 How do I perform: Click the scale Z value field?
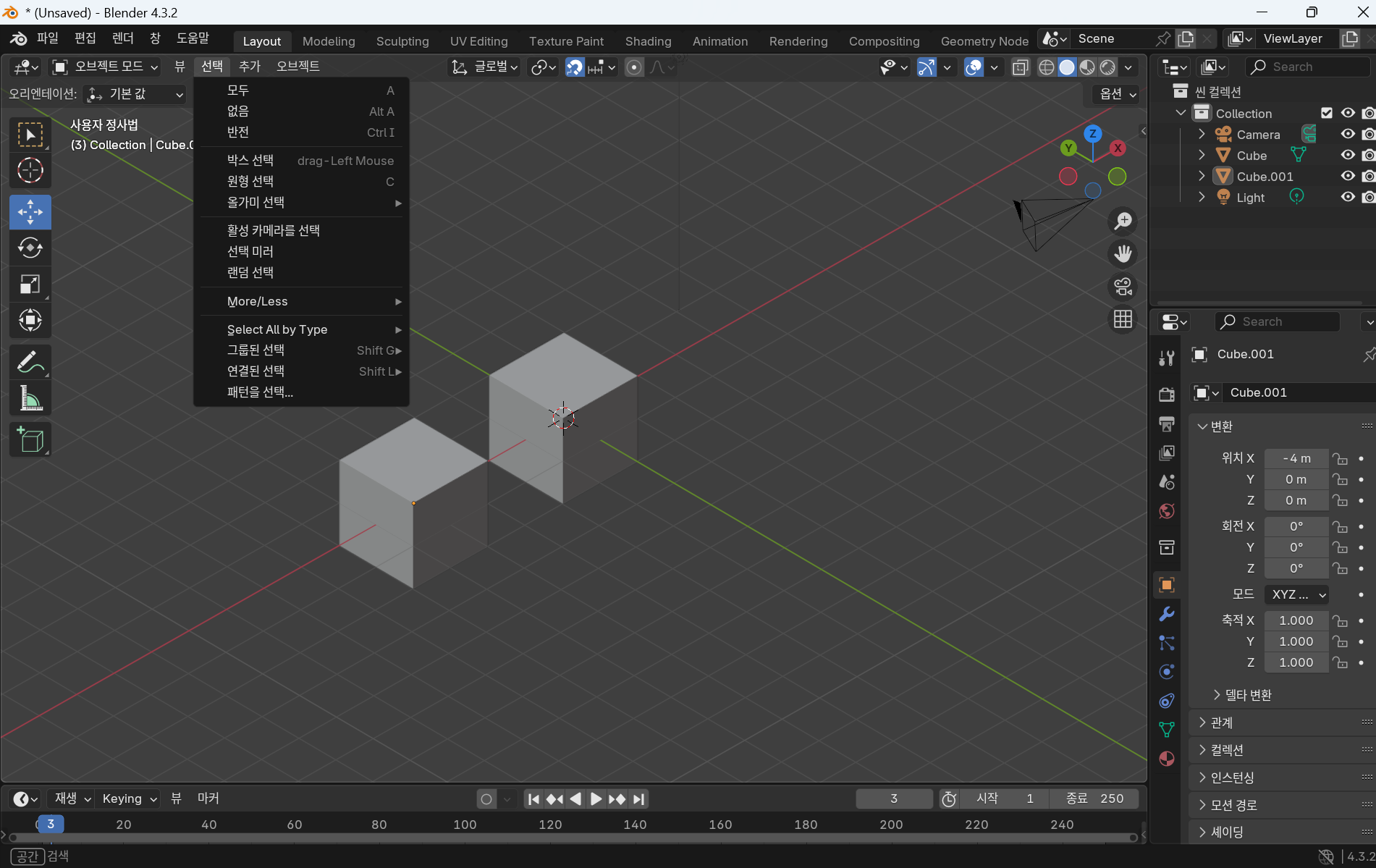tap(1296, 662)
